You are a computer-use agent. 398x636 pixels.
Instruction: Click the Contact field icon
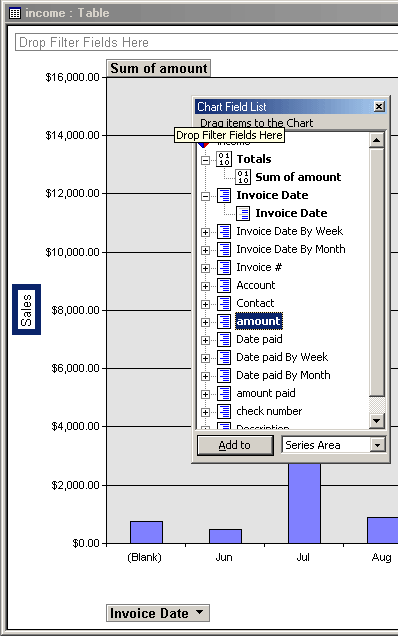click(224, 303)
